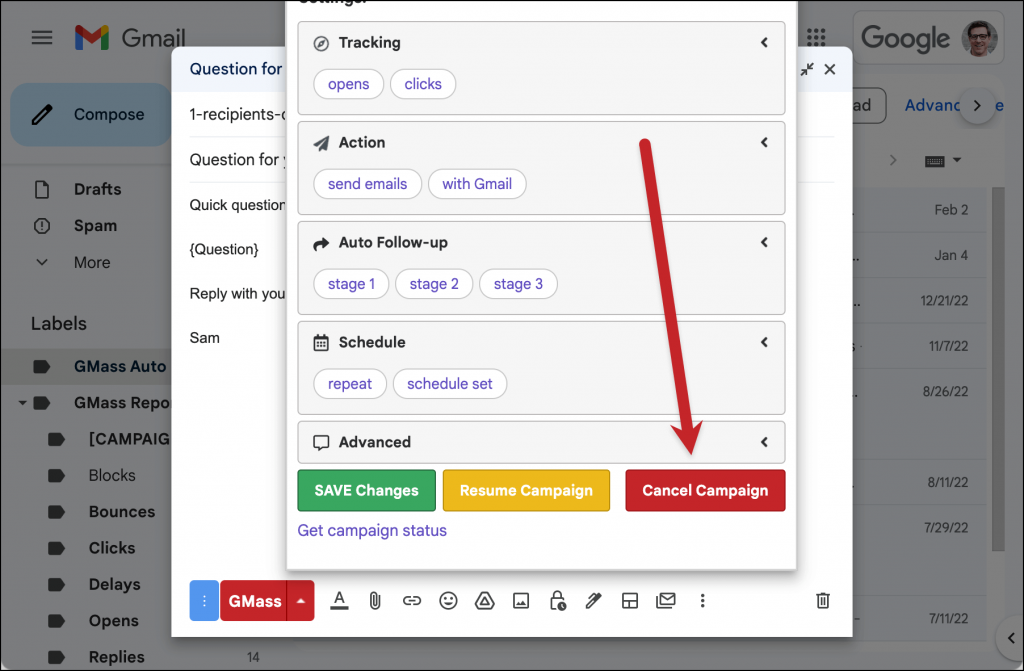Open the emoji picker
This screenshot has width=1024, height=671.
coord(448,600)
